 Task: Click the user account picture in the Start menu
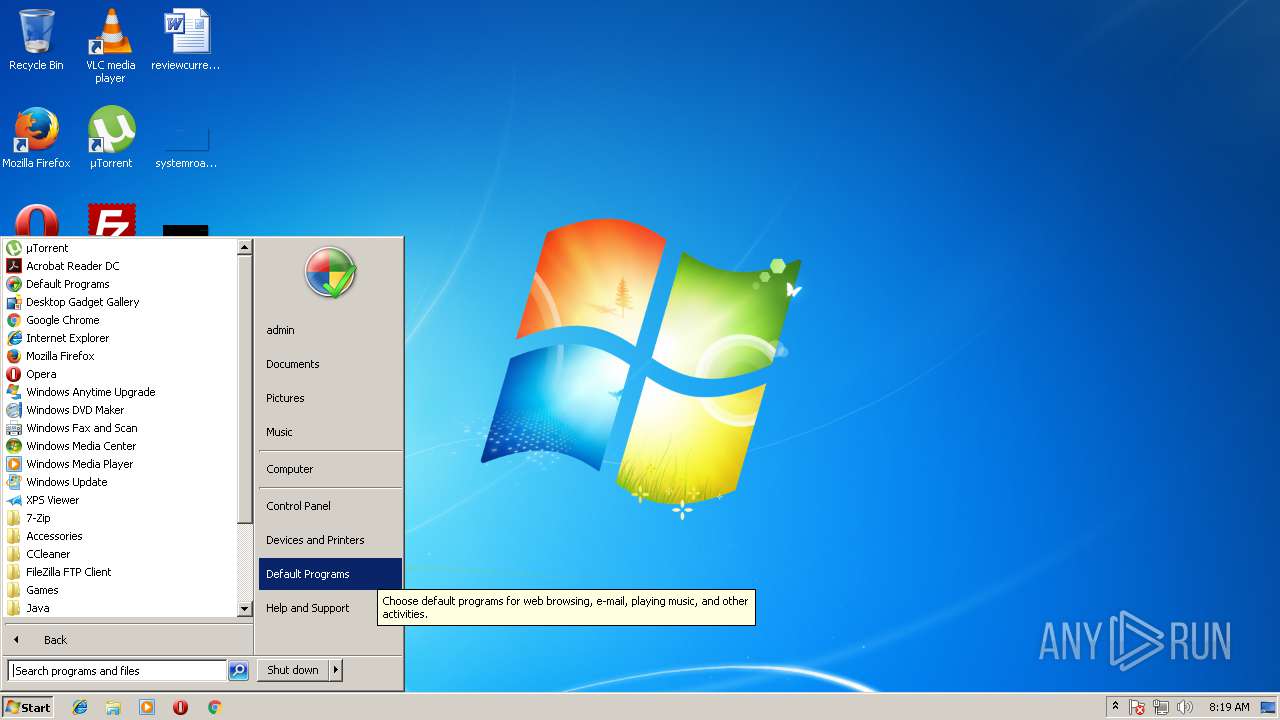point(330,273)
